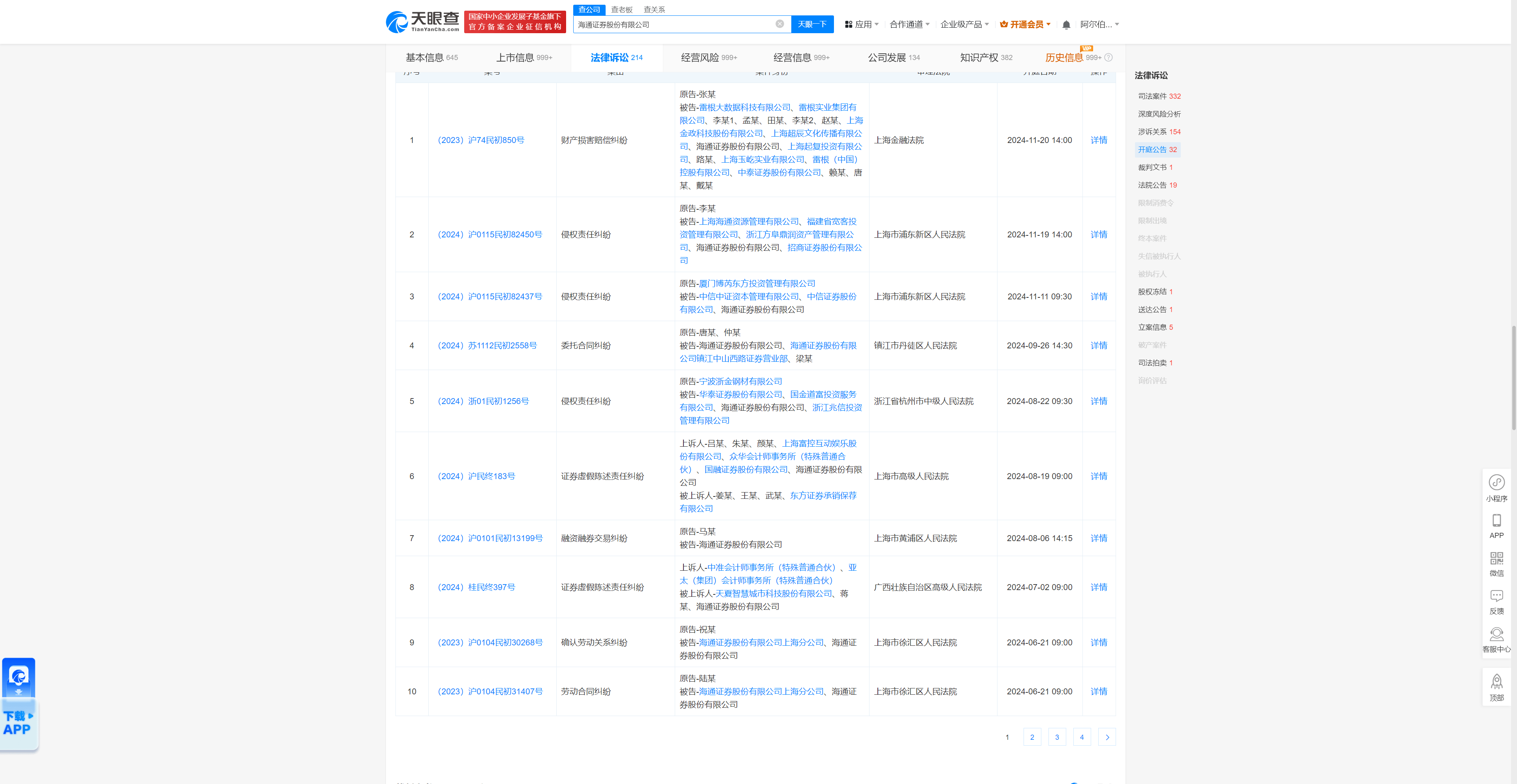Click the 2024-11-20 14:00 hearing date cell
Screen dimensions: 1517x784
coord(1039,140)
